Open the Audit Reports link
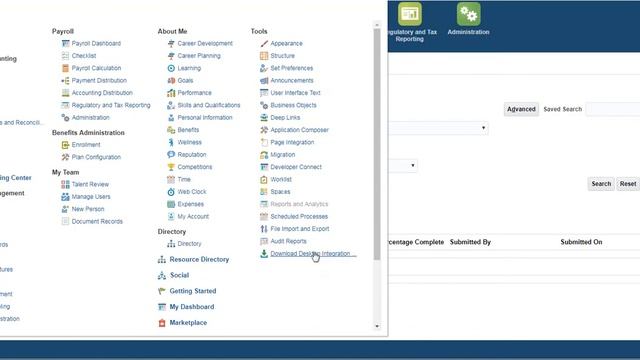 288,241
